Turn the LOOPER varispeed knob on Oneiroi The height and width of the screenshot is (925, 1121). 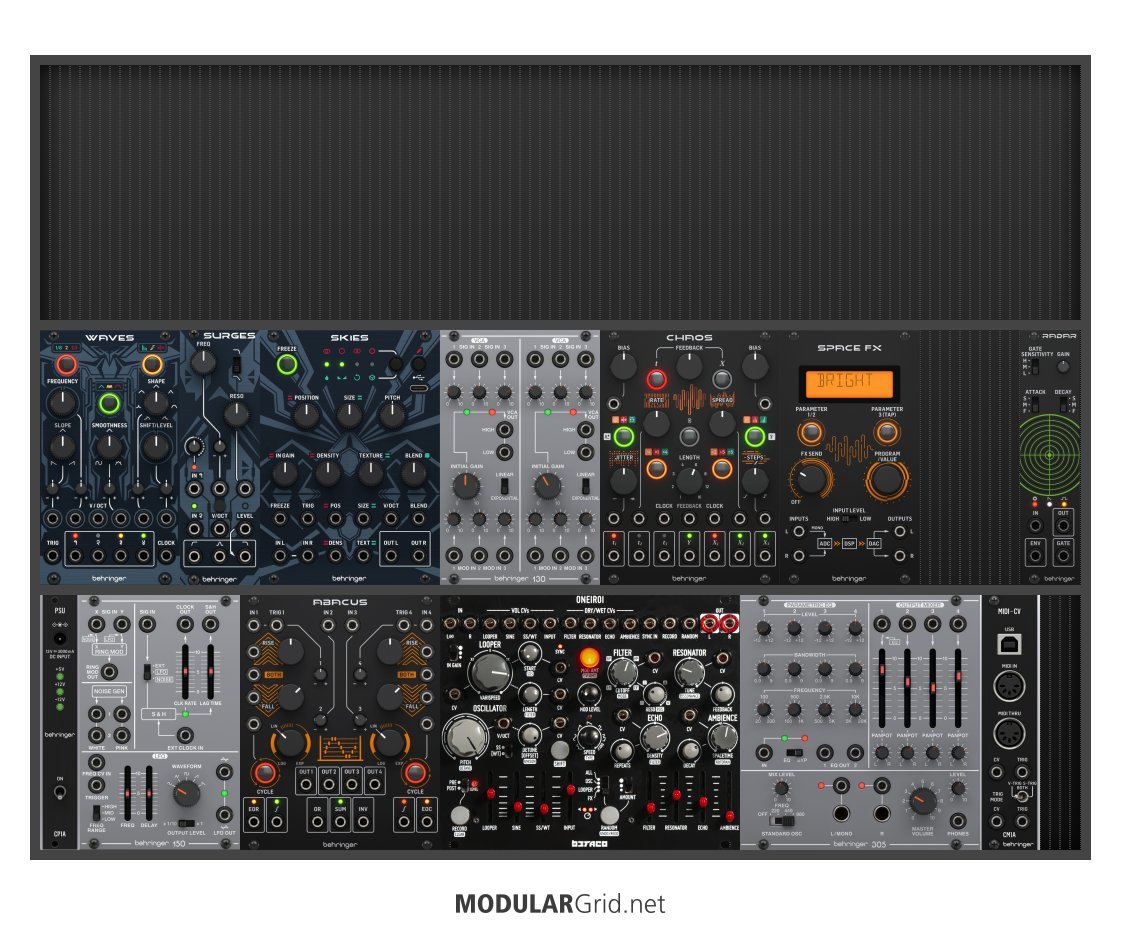(490, 672)
